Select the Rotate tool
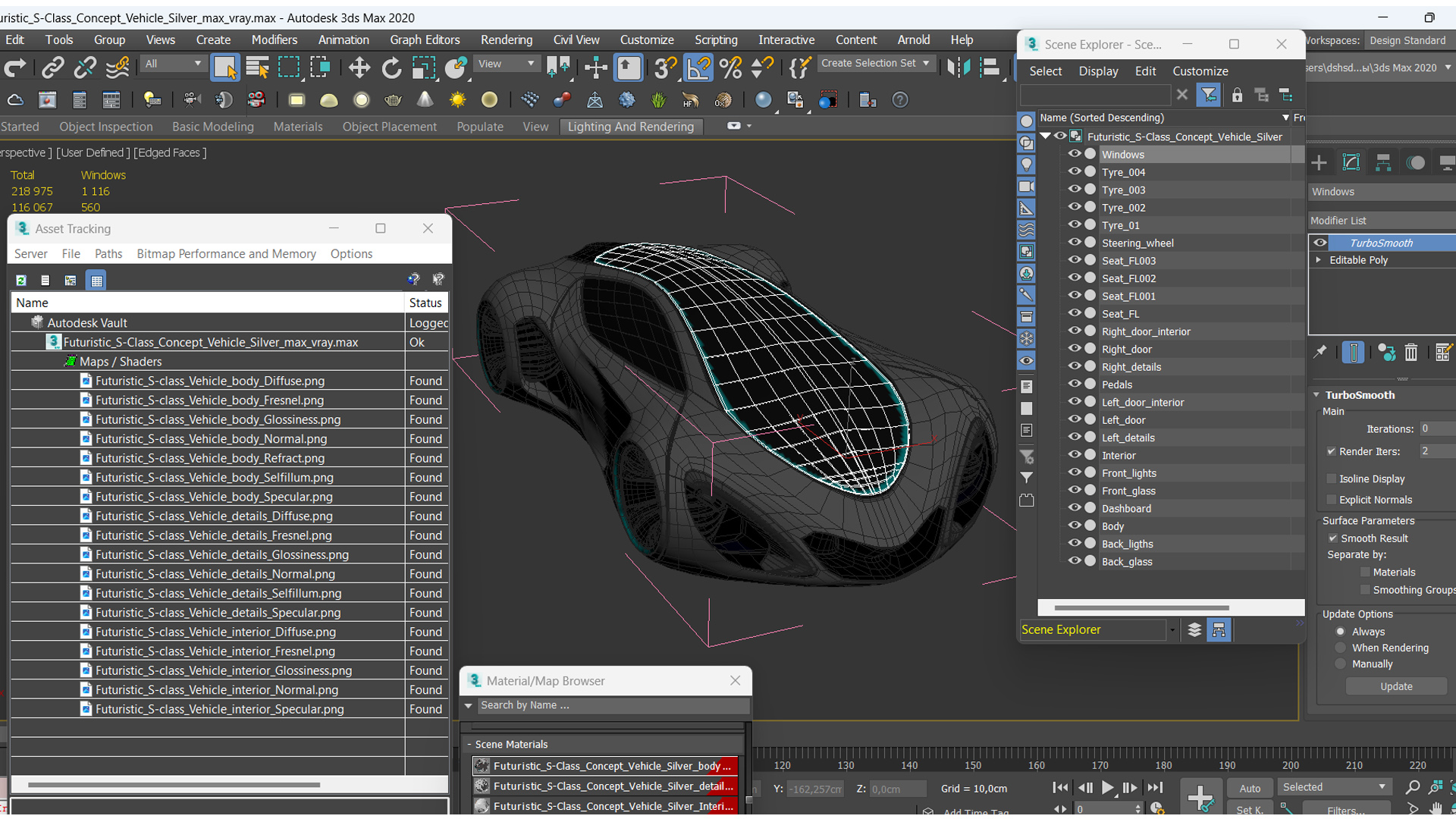Image resolution: width=1456 pixels, height=819 pixels. coord(391,68)
